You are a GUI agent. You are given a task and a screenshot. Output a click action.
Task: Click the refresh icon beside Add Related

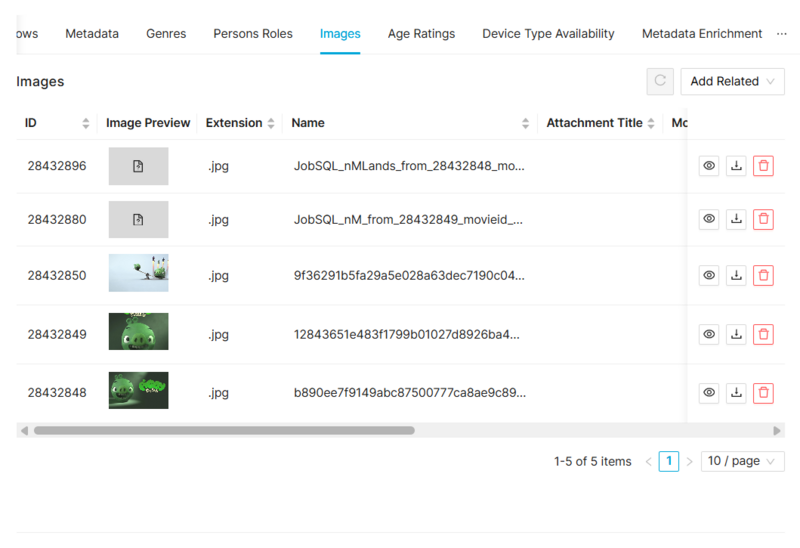point(660,81)
